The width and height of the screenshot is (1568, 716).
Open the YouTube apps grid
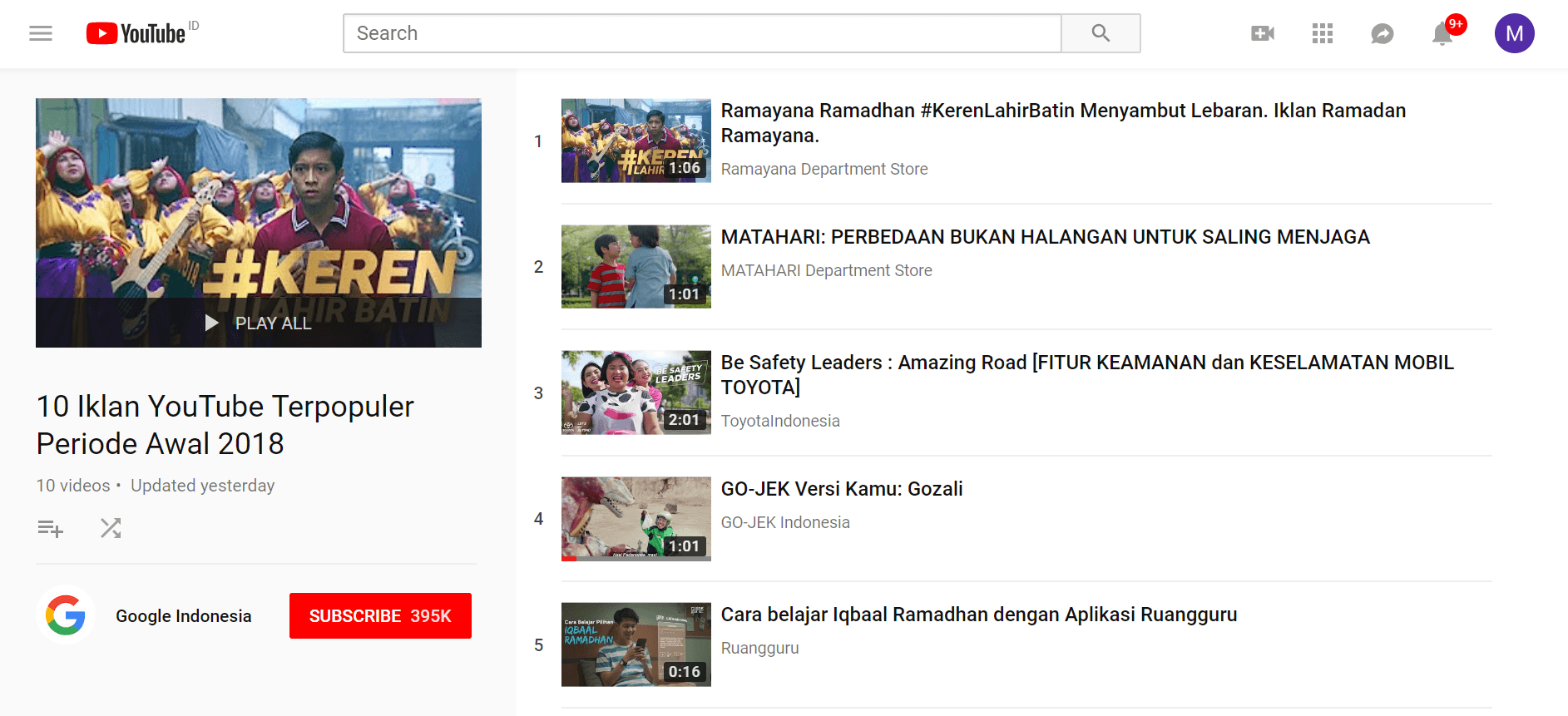click(x=1322, y=33)
